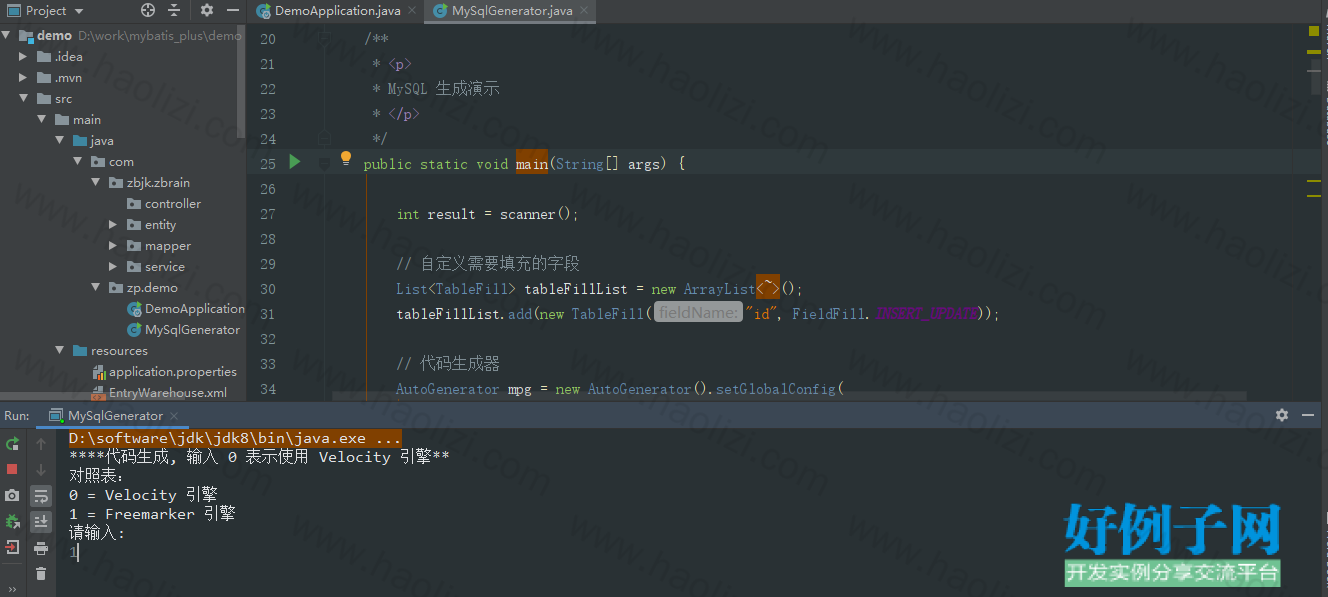The height and width of the screenshot is (597, 1328).
Task: Fold the javadoc comment at line 20
Action: click(323, 39)
